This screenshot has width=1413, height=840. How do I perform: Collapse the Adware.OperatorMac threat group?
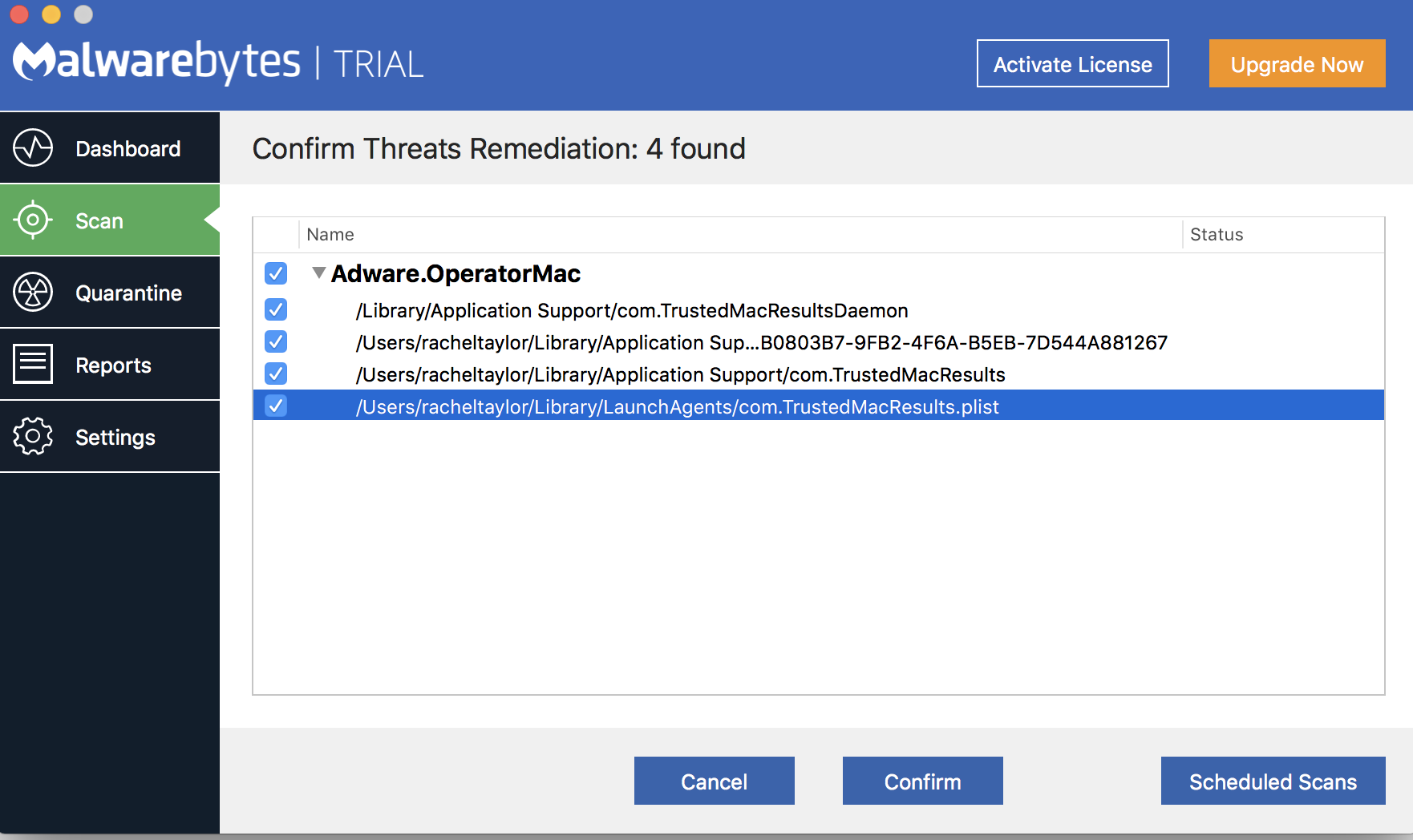point(319,273)
